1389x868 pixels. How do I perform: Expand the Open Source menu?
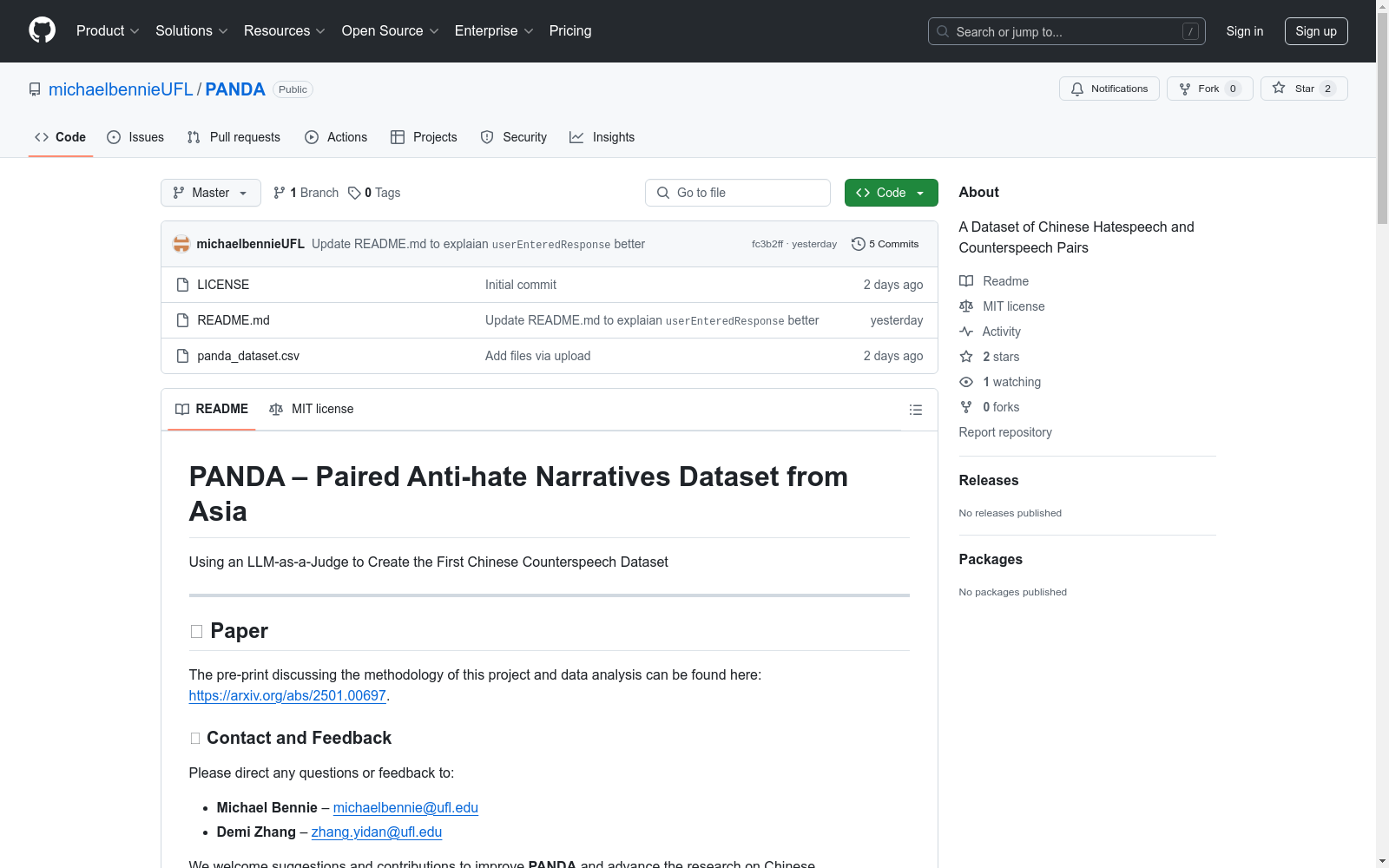391,30
